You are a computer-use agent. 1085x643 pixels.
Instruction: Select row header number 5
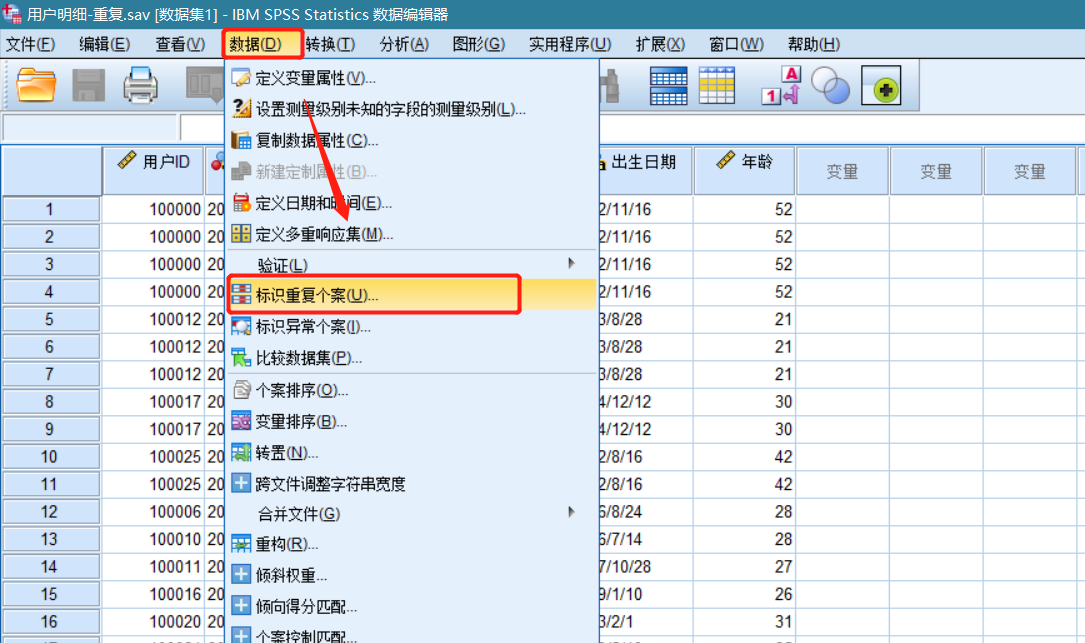[x=51, y=319]
